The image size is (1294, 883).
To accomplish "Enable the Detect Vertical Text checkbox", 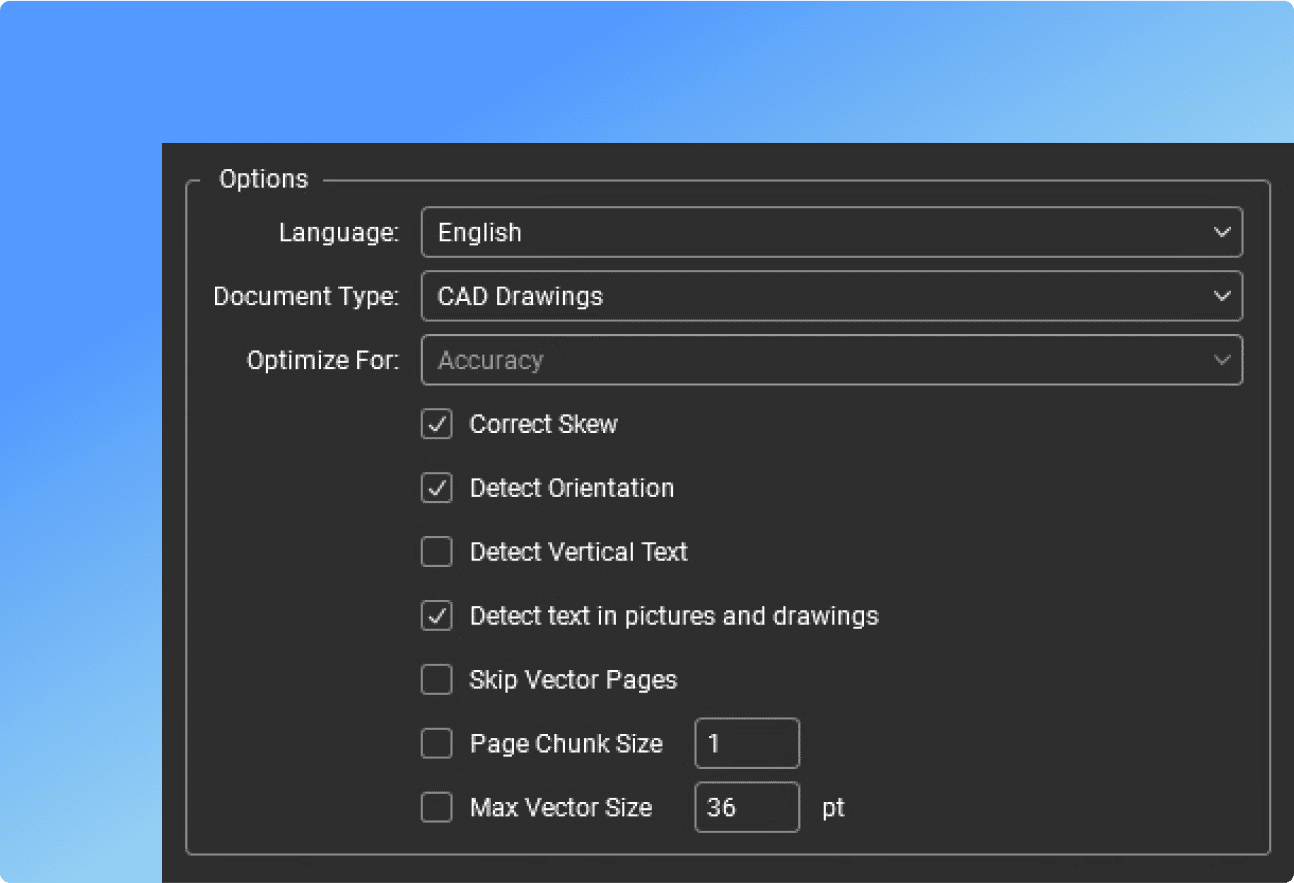I will [437, 552].
